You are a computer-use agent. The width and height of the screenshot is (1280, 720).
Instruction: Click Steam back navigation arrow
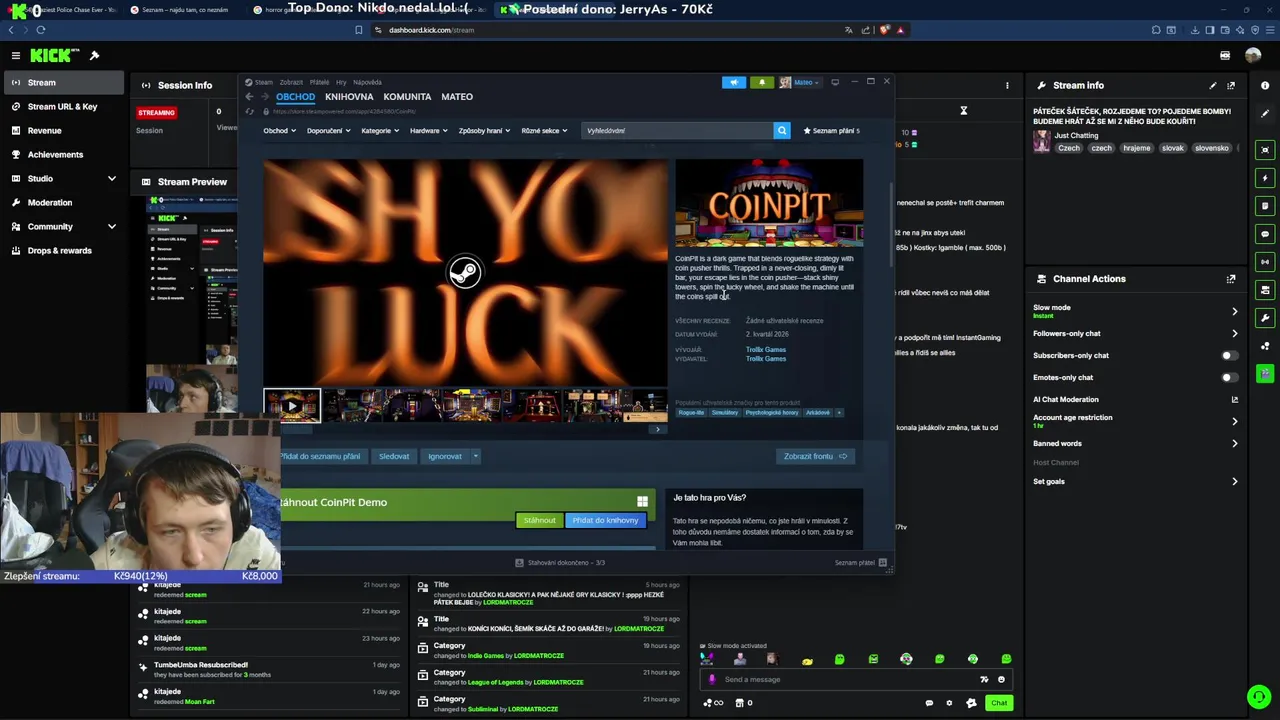[x=249, y=97]
